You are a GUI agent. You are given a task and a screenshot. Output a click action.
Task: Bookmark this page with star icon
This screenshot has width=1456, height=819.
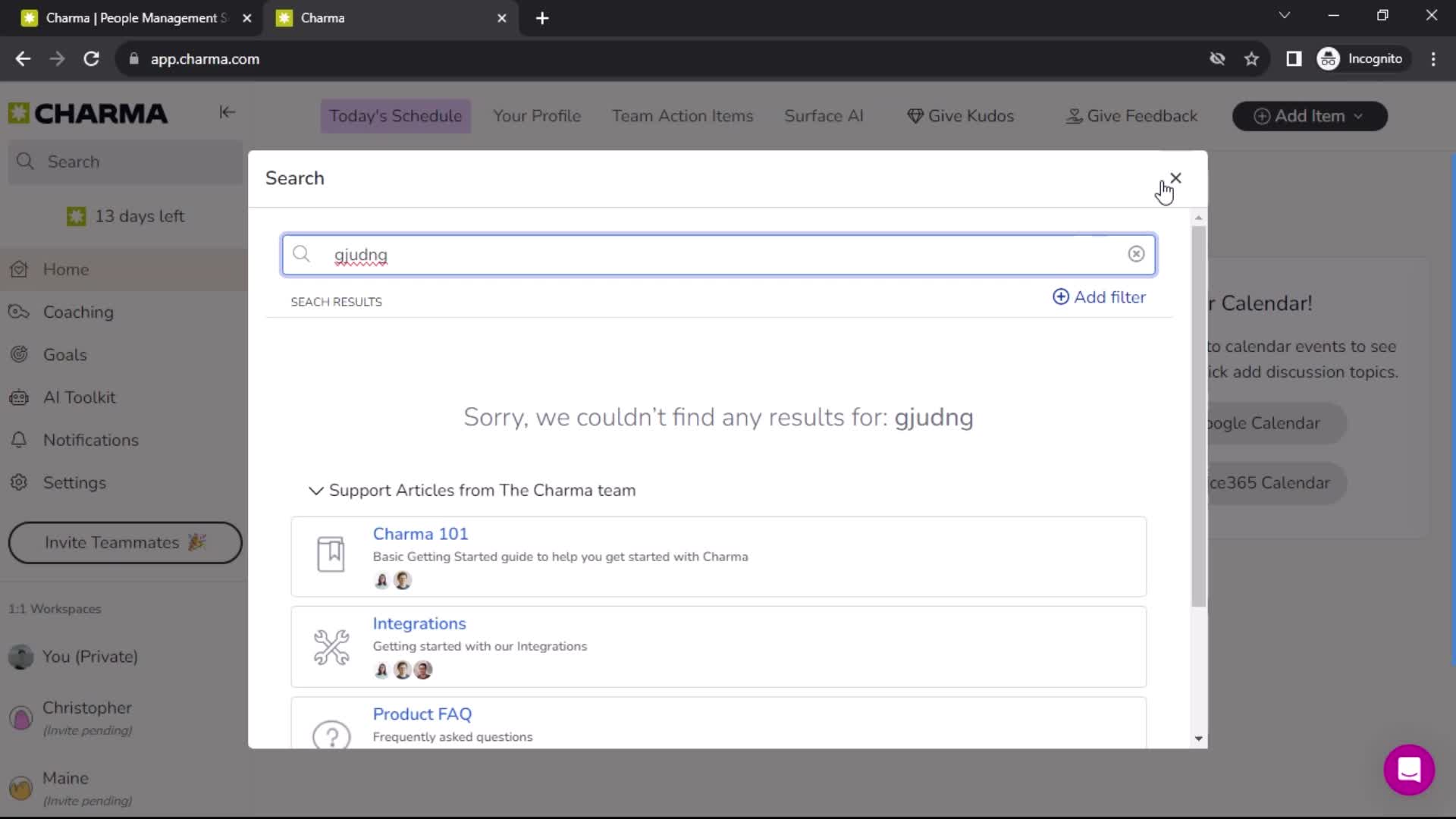tap(1251, 59)
